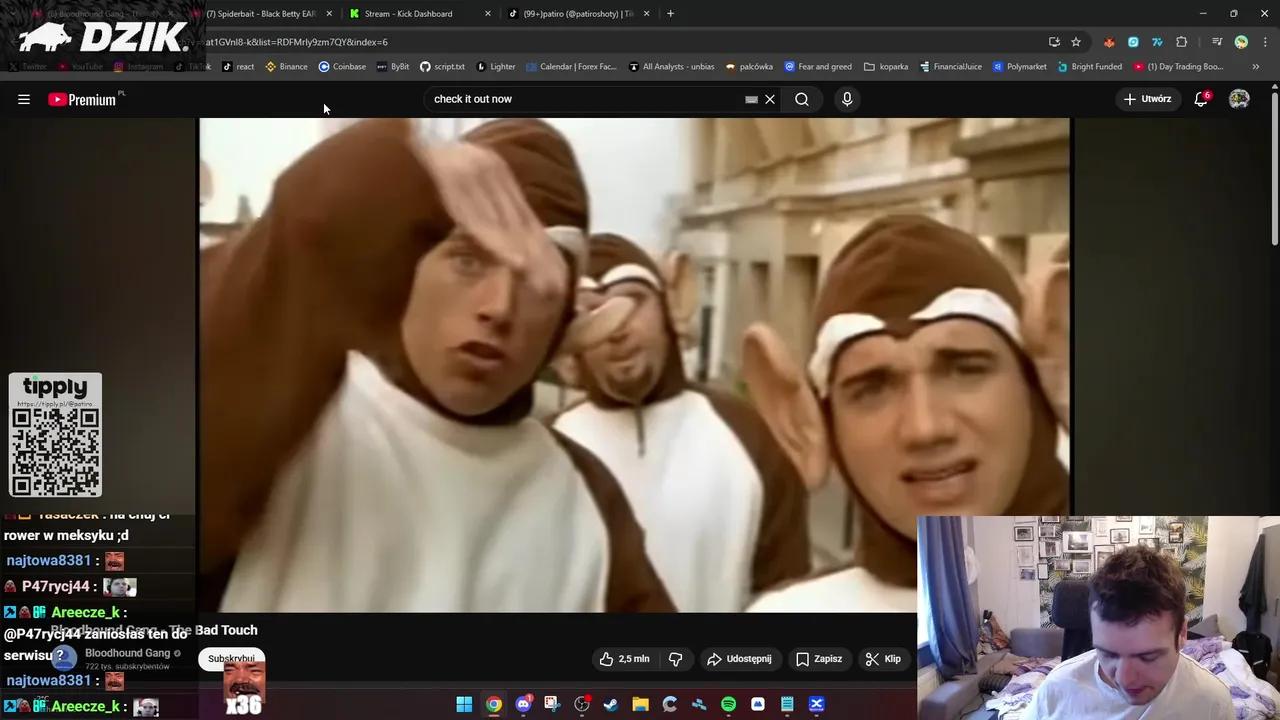
Task: Open the Bloodhound Gang channel name
Action: 128,653
